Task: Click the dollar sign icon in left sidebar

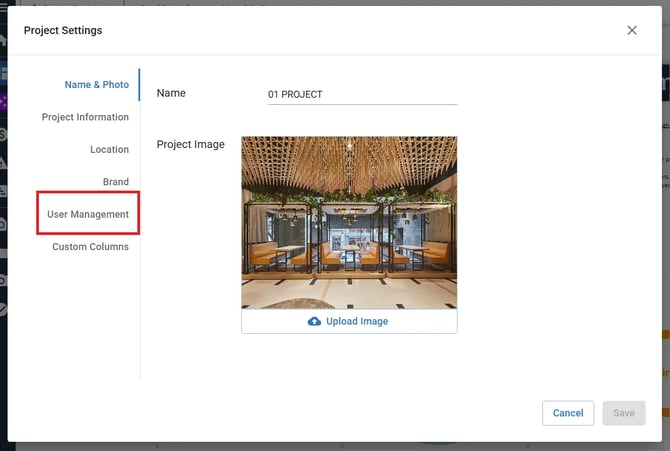Action: [x=3, y=133]
